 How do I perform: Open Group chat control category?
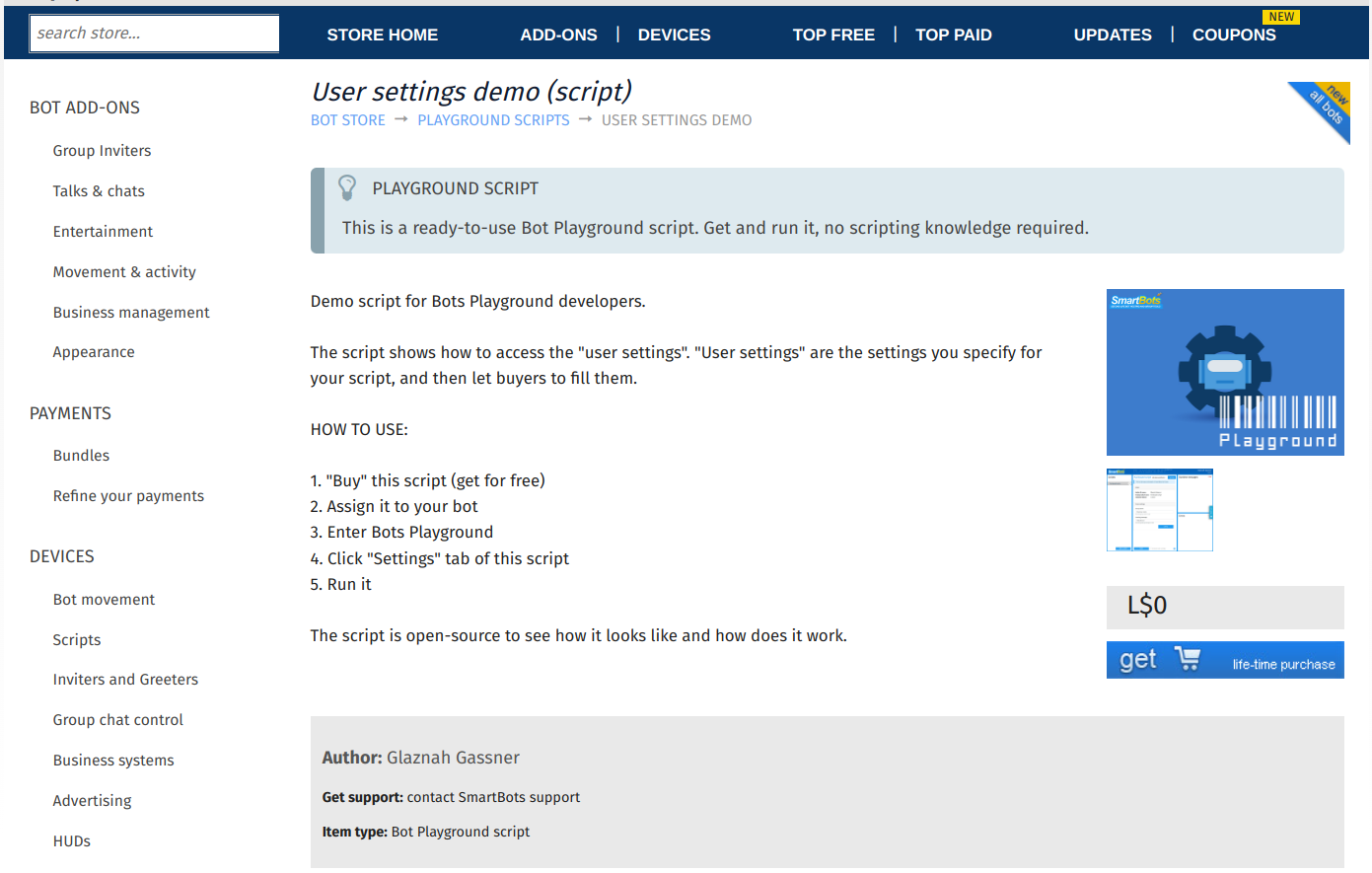click(x=118, y=720)
